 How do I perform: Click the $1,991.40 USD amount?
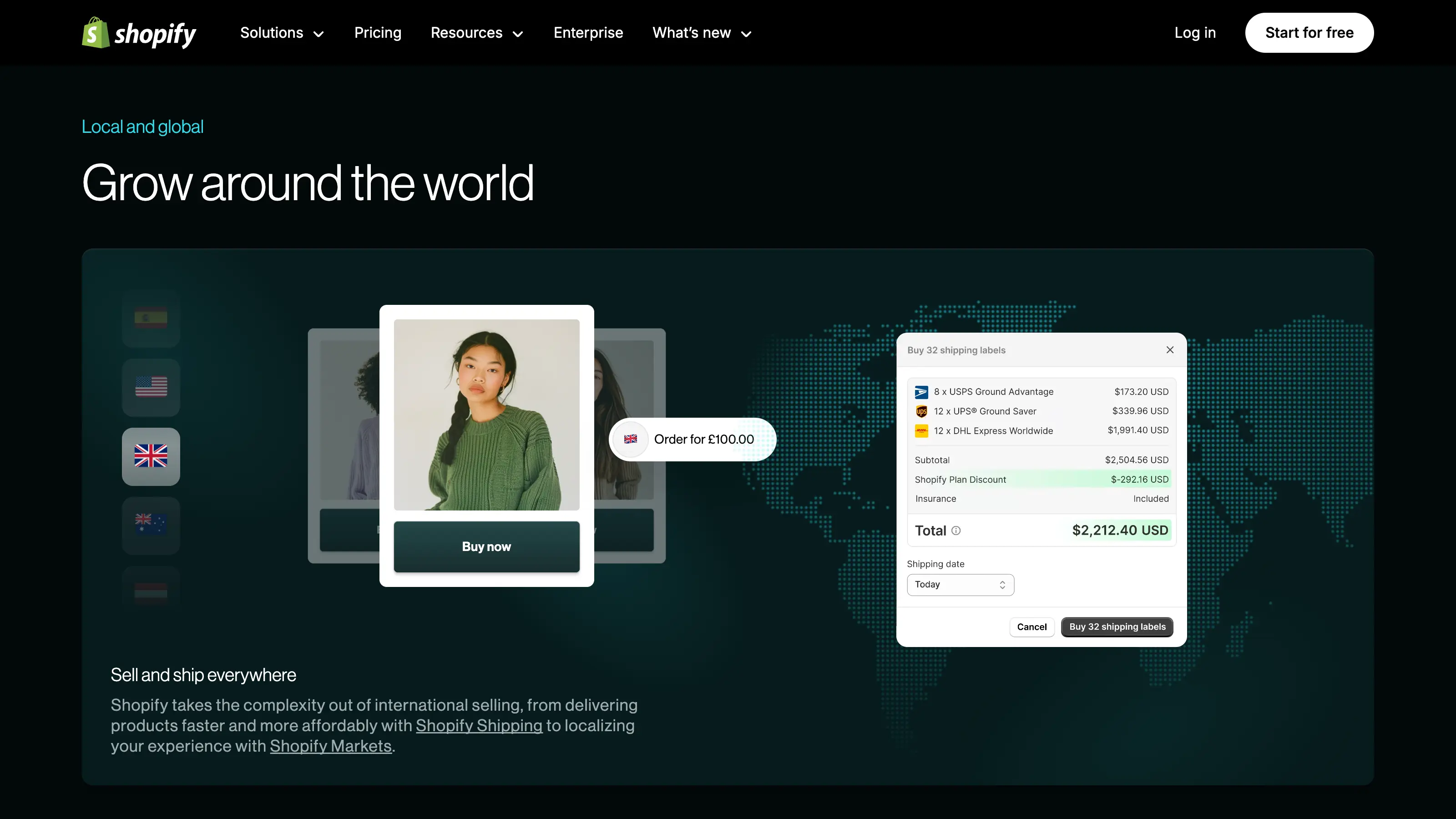click(x=1138, y=430)
